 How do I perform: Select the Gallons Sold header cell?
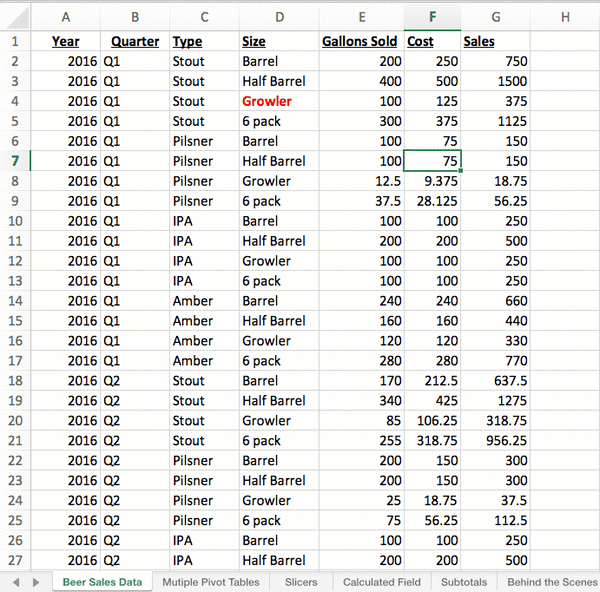pos(361,41)
